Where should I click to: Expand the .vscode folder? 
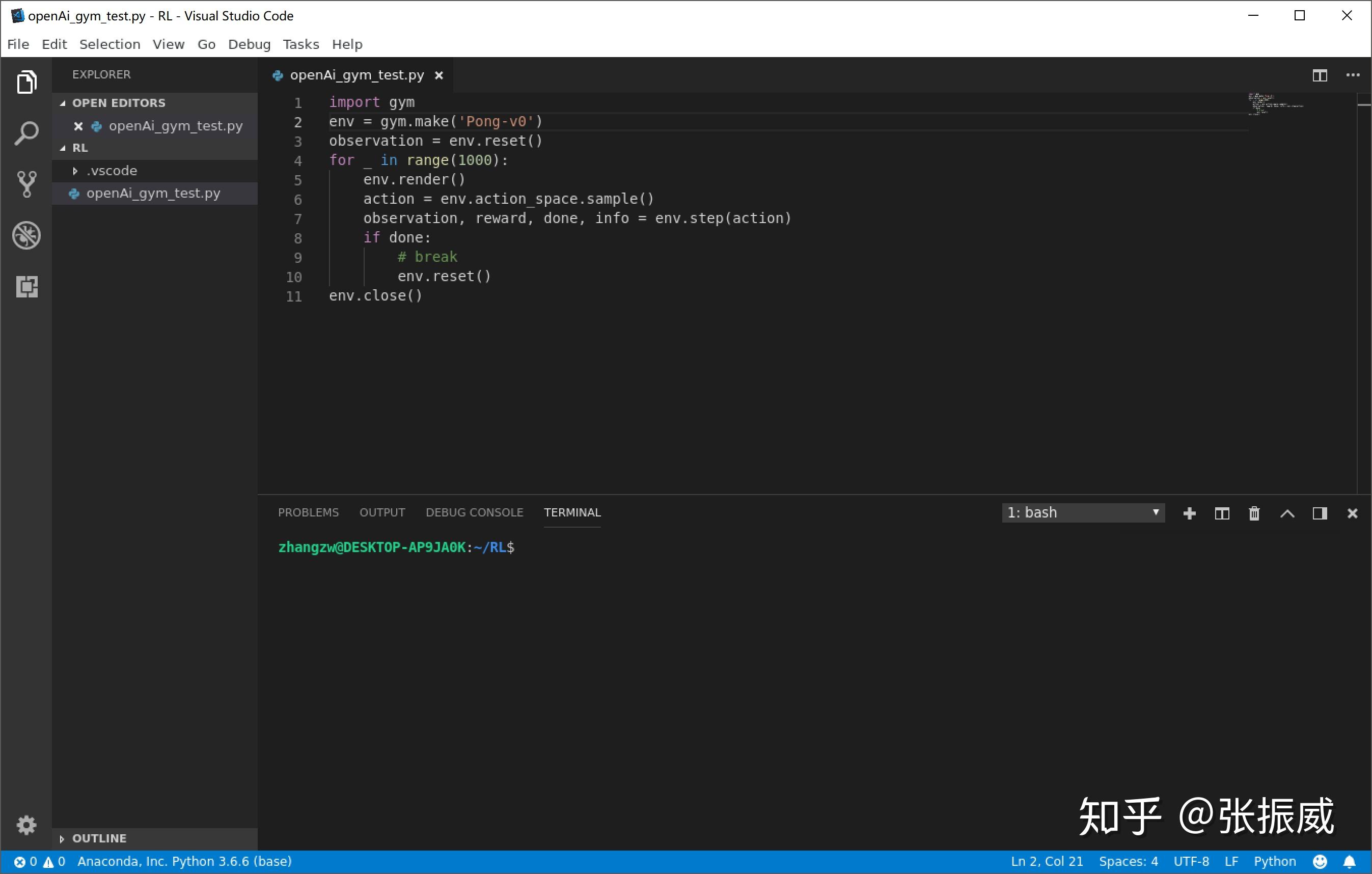pos(75,171)
